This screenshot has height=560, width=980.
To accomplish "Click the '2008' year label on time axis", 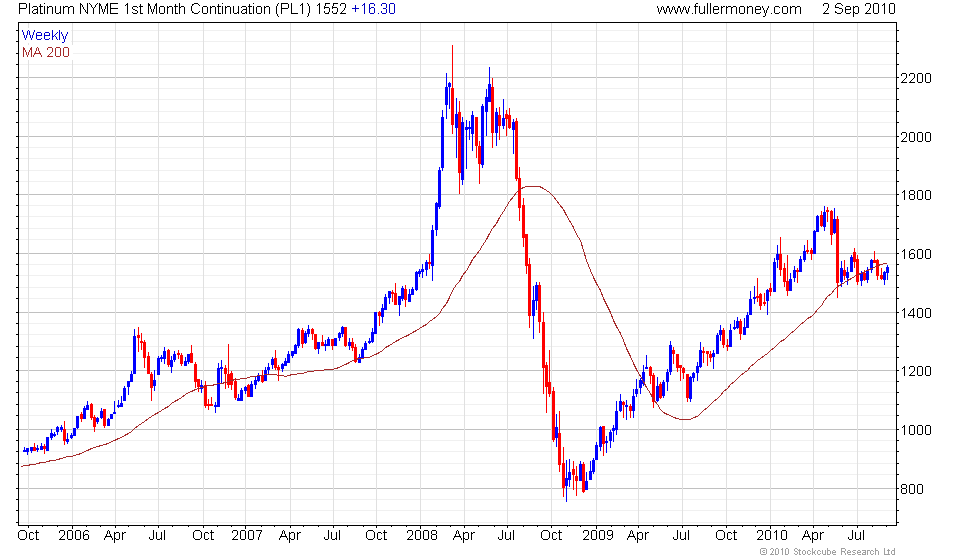I will 422,536.
